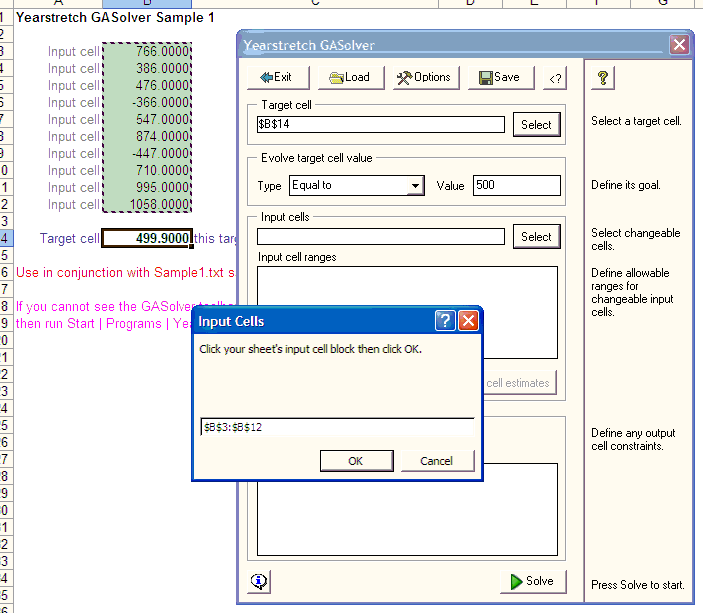Open the Load settings button
703x613 pixels.
[x=351, y=78]
